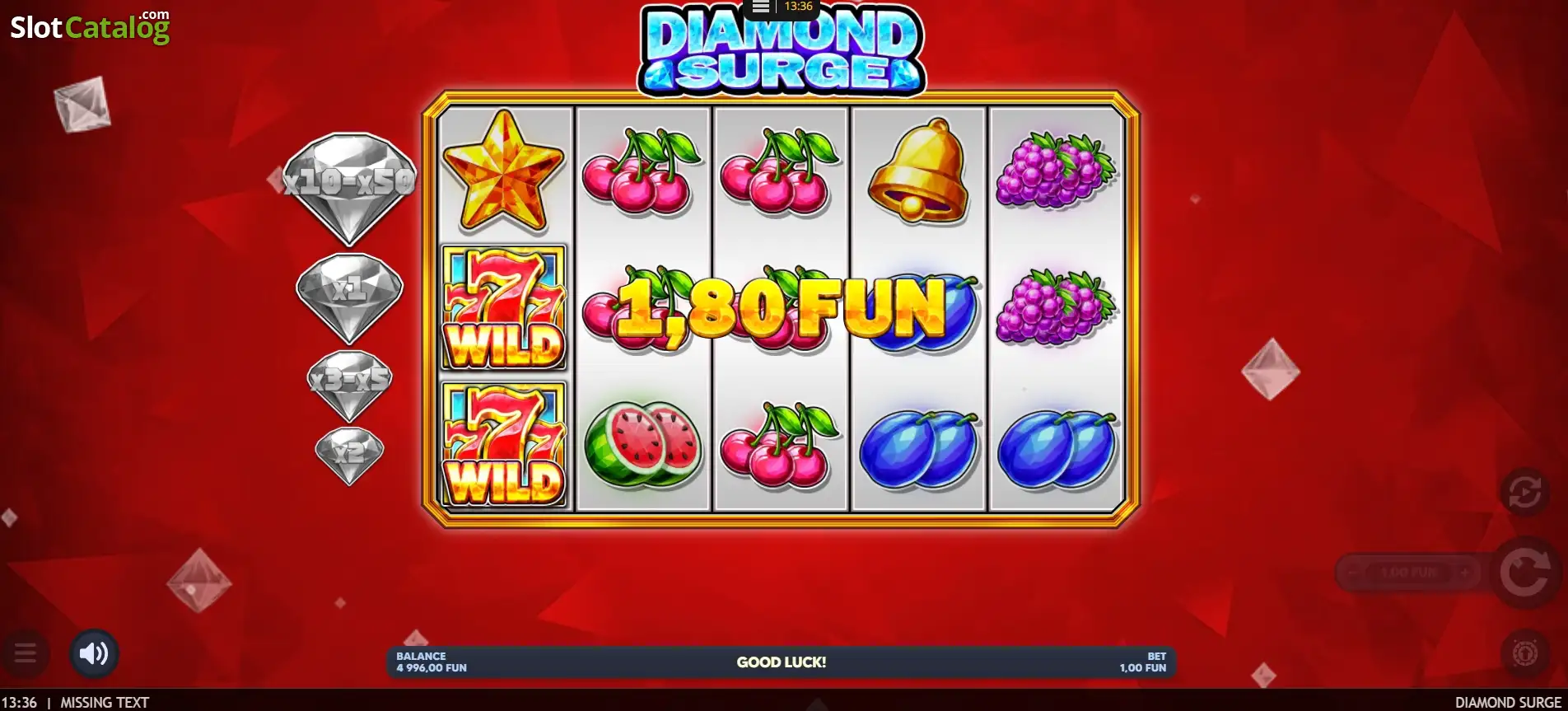Select the x10-x50 multiplier diamond
Screen dimensions: 1568x711
coord(349,188)
